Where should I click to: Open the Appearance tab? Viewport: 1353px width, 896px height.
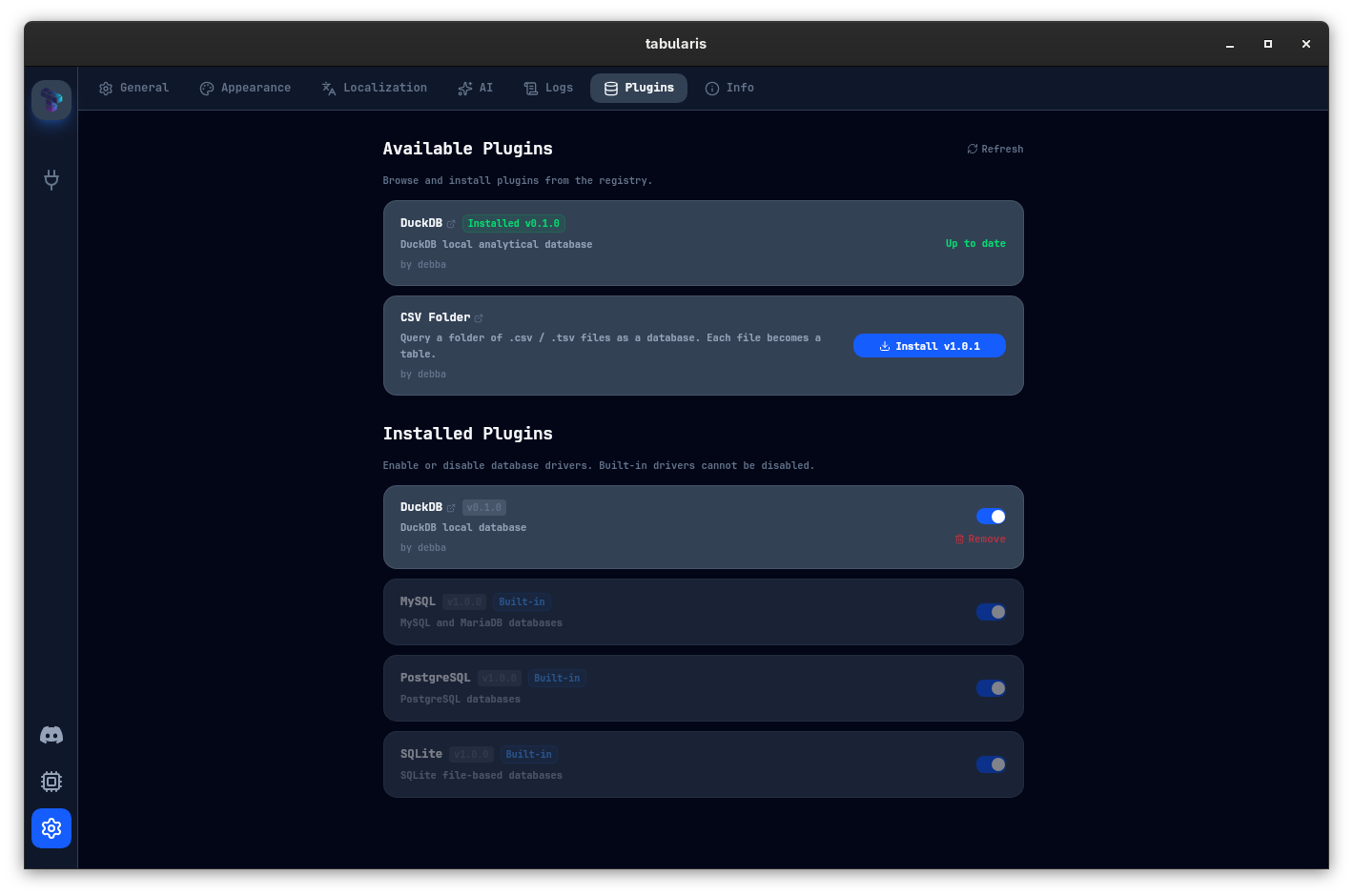tap(245, 88)
